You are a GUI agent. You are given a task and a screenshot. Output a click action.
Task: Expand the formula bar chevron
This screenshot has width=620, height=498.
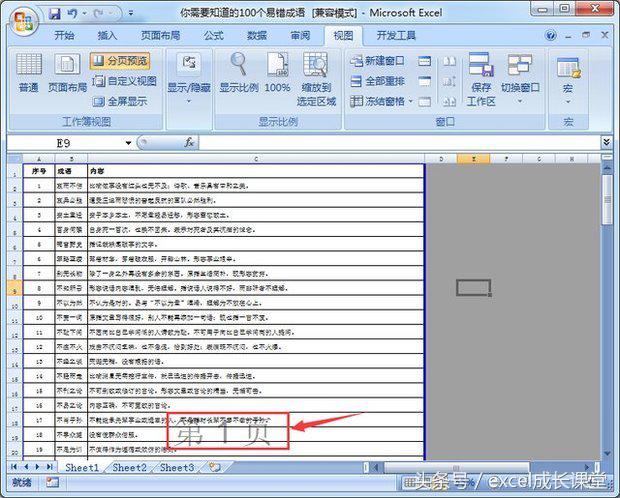[606, 142]
